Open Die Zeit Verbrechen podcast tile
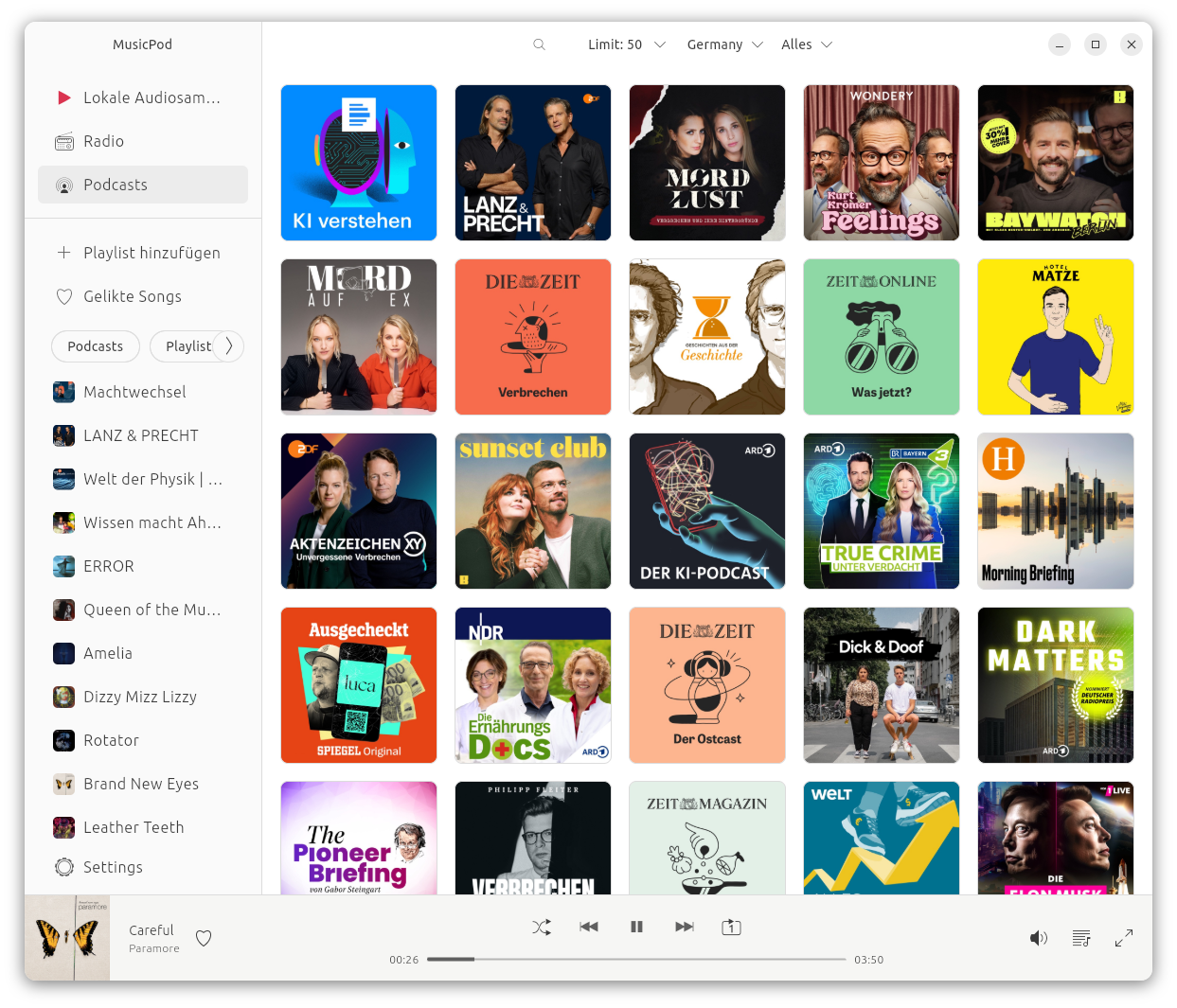1177x1008 pixels. (x=533, y=337)
